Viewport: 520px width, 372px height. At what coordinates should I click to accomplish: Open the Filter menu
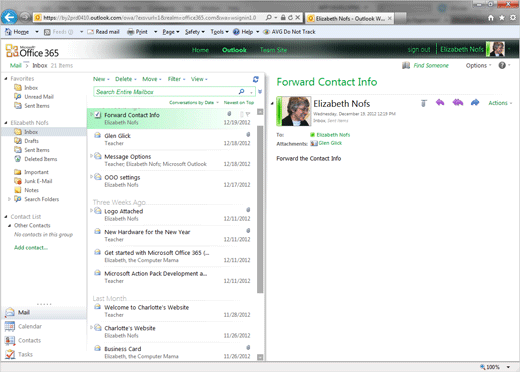pyautogui.click(x=176, y=79)
